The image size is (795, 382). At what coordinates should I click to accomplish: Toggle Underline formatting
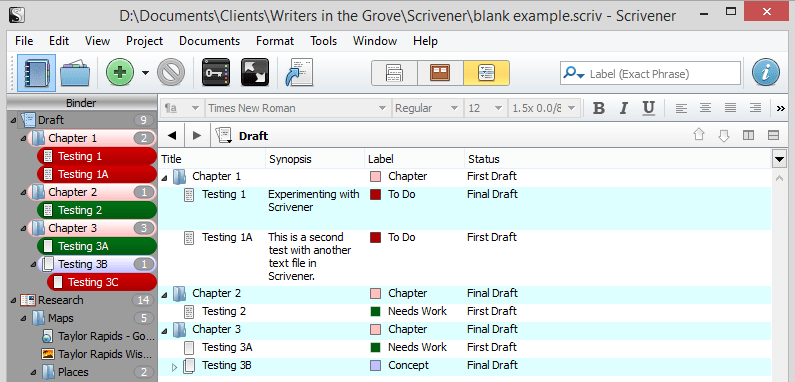(648, 108)
